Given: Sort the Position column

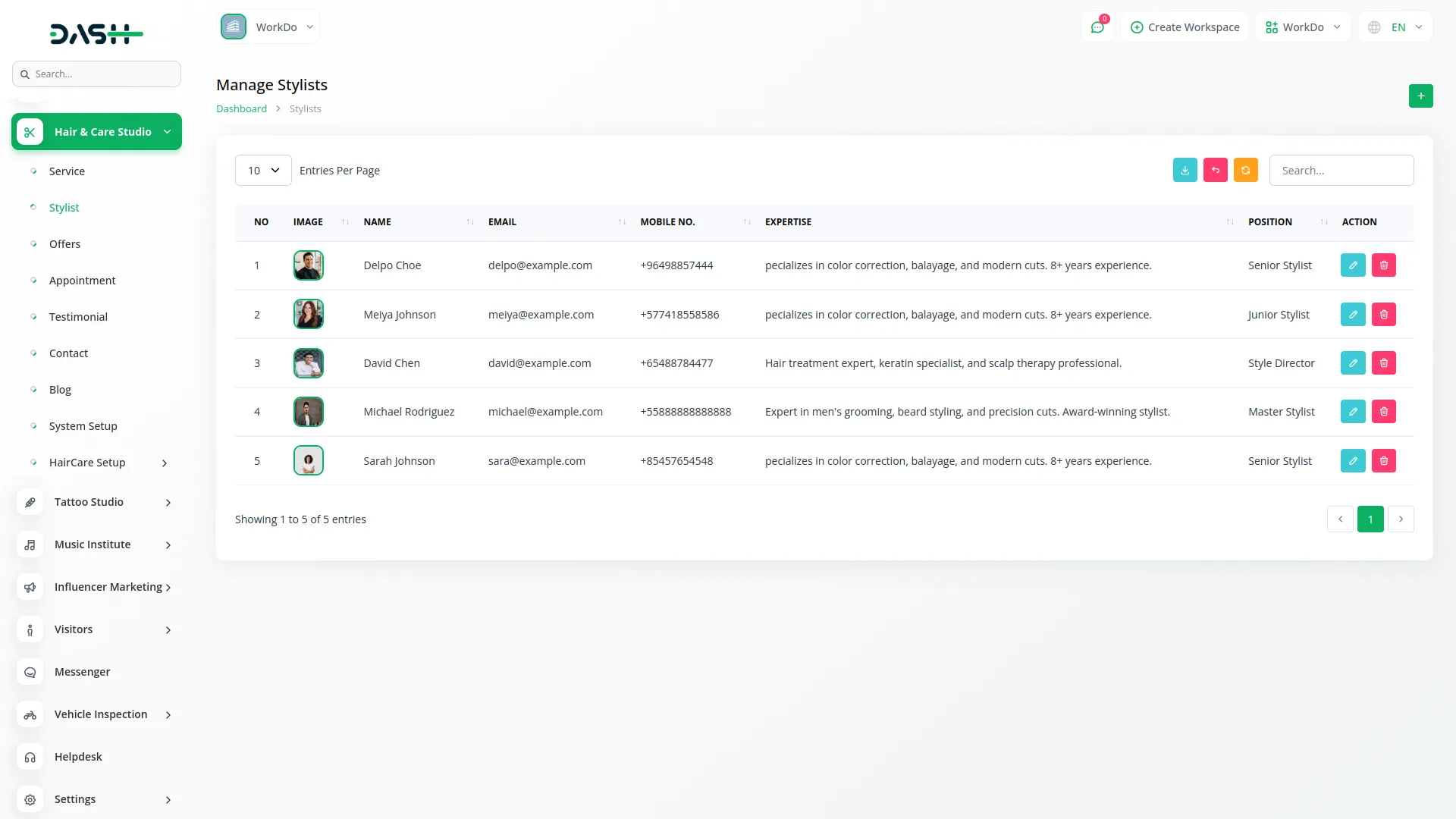Looking at the screenshot, I should click(1323, 222).
